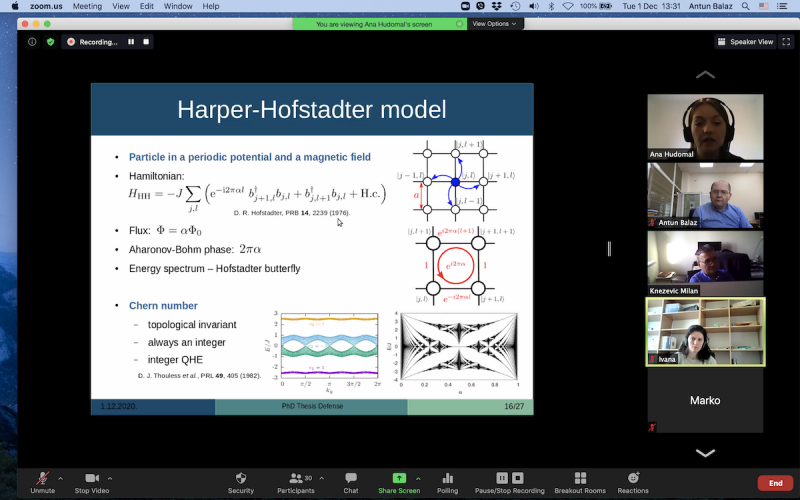This screenshot has width=800, height=500.
Task: Stop recording from the bottom toolbar
Action: [x=517, y=478]
